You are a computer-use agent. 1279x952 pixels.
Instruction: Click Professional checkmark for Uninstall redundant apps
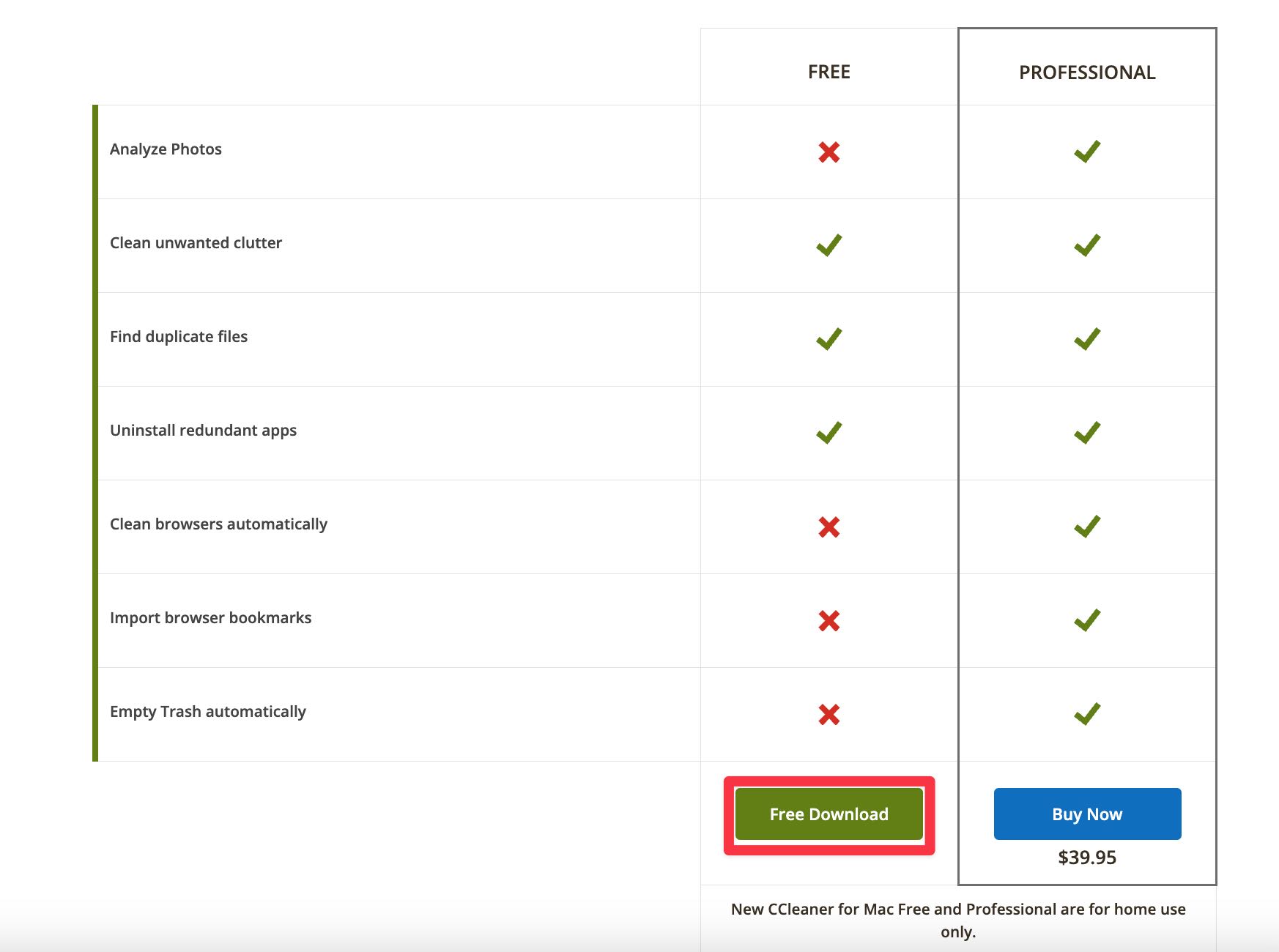click(1087, 433)
